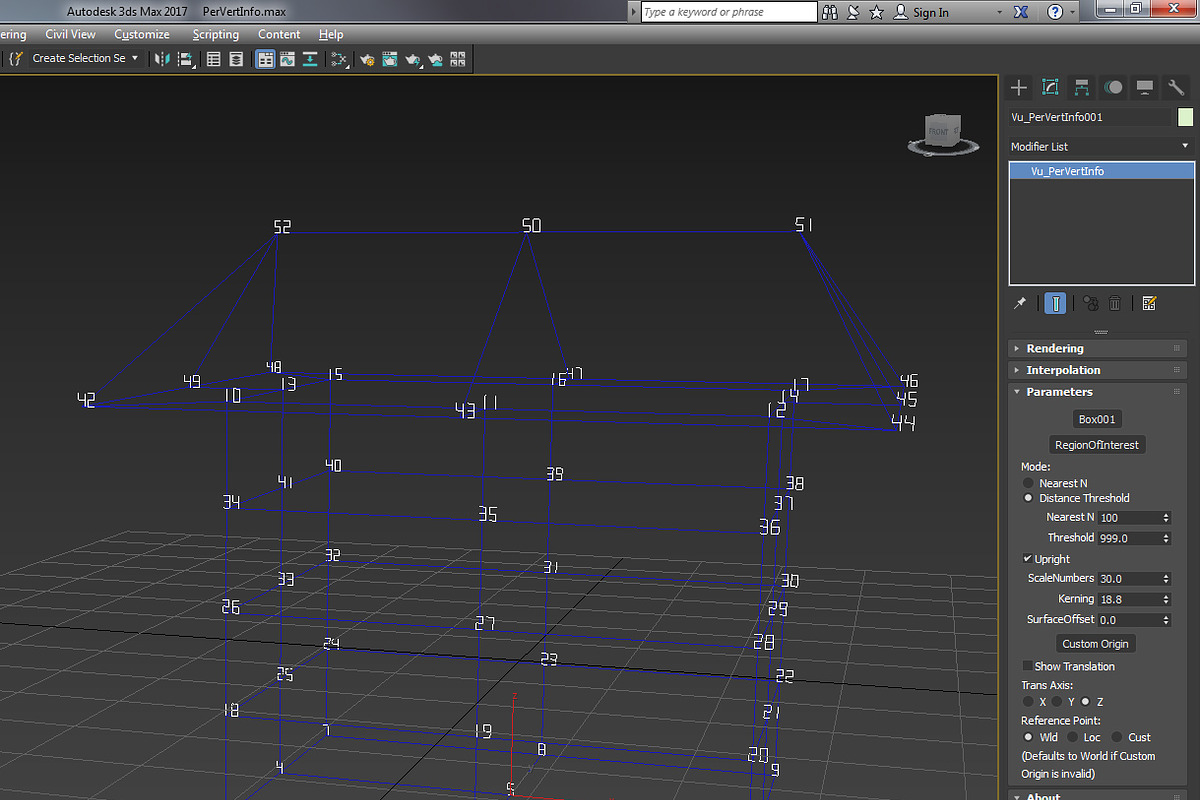The width and height of the screenshot is (1200, 800).
Task: Open the Rendered Frame Window icon
Action: 389,59
